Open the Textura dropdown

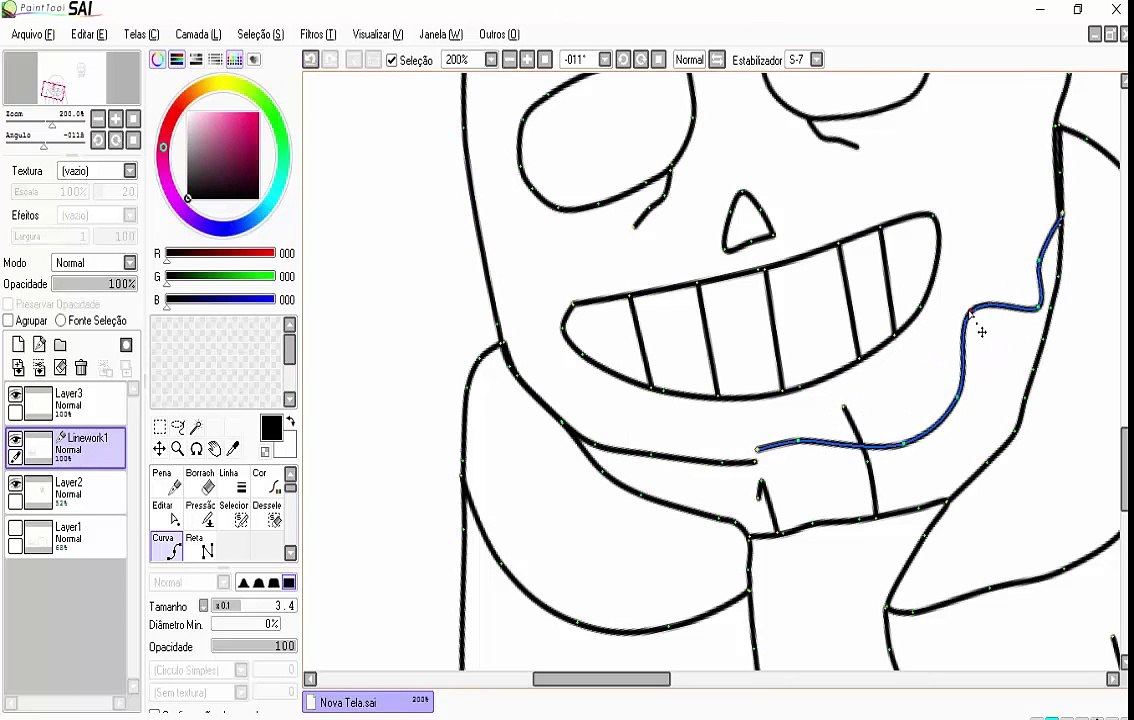point(129,171)
